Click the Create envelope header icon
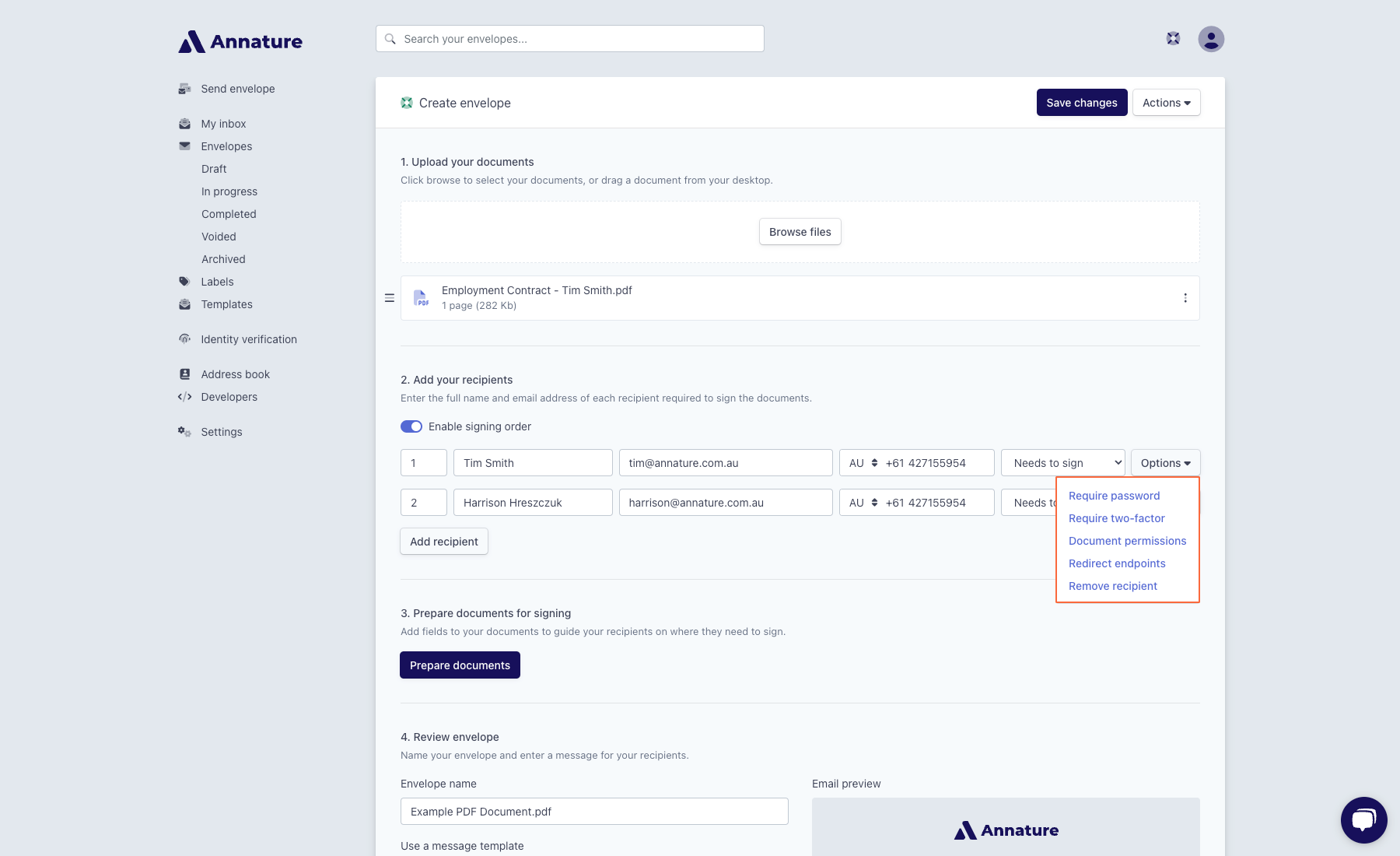This screenshot has width=1400, height=856. (407, 103)
